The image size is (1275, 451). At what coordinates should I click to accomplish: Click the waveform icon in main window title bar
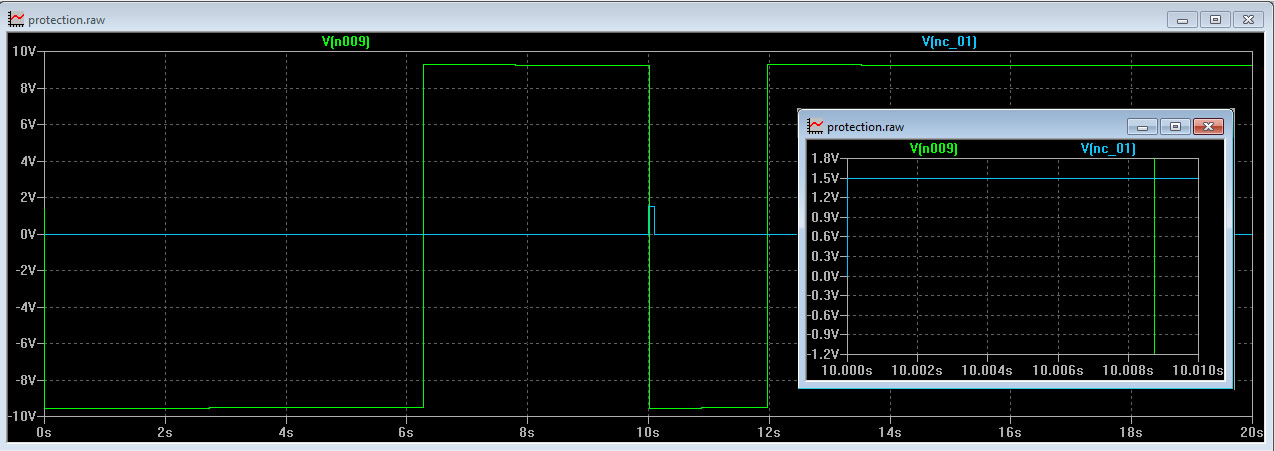click(x=16, y=19)
